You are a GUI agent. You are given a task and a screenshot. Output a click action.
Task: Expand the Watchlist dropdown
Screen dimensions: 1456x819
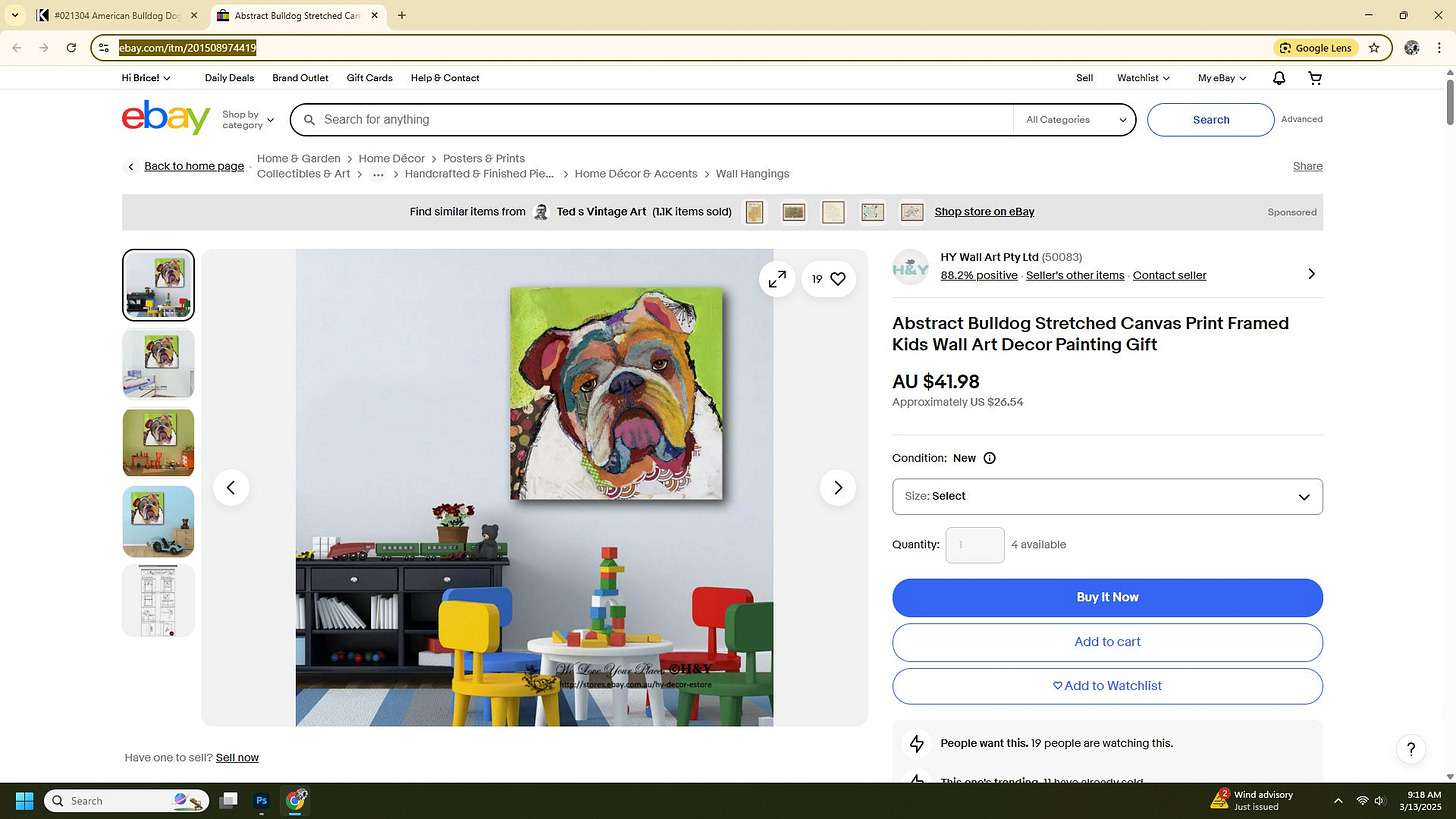(x=1143, y=78)
